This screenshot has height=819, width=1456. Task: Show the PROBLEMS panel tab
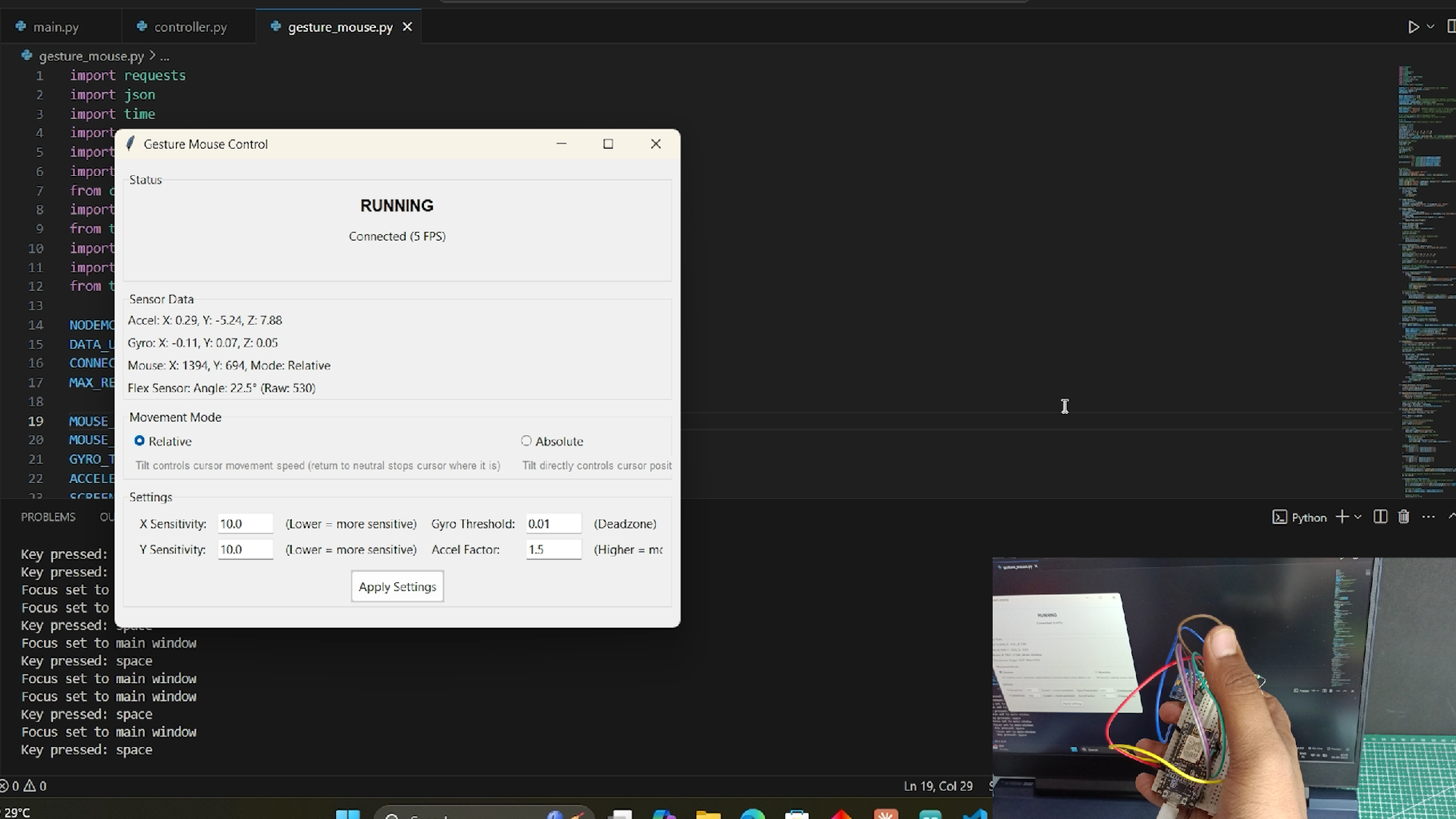click(48, 517)
